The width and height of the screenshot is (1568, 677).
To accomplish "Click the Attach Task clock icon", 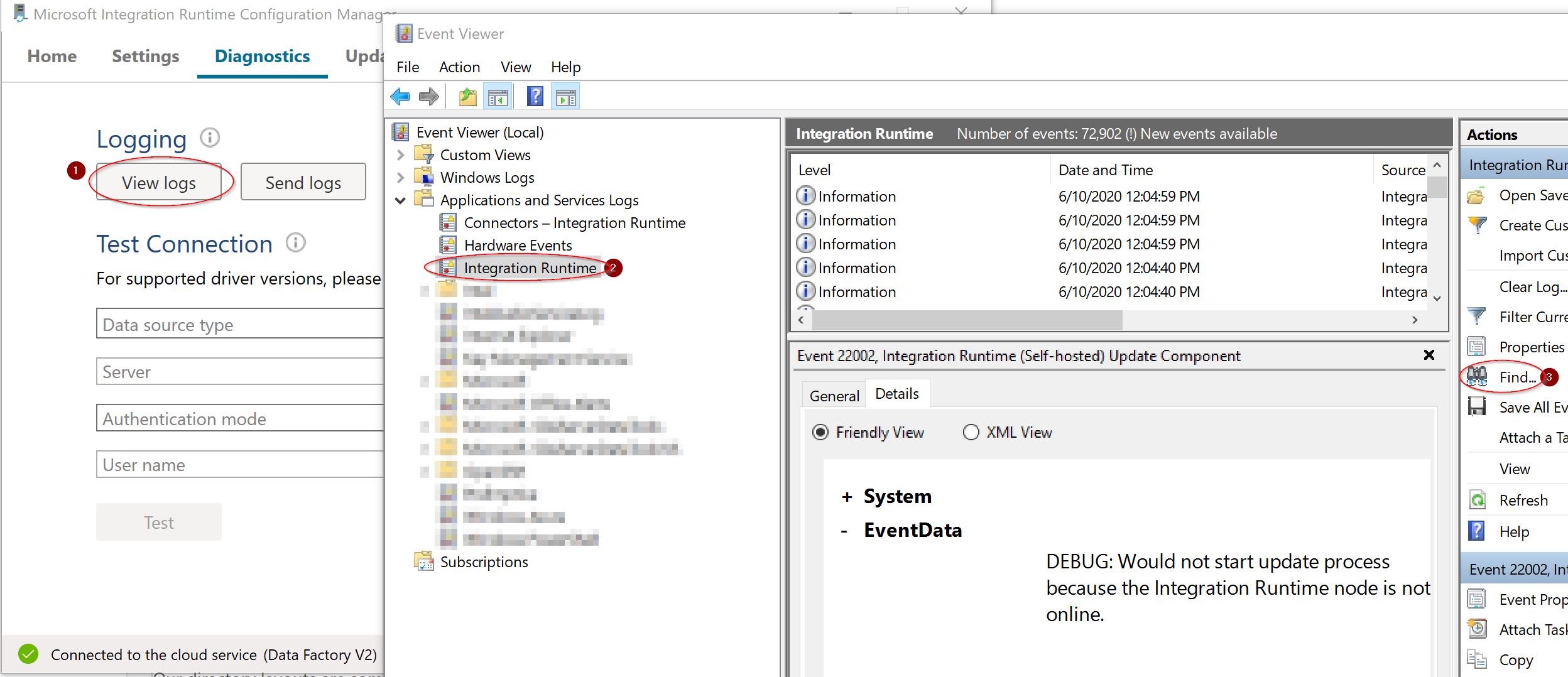I will (x=1477, y=629).
